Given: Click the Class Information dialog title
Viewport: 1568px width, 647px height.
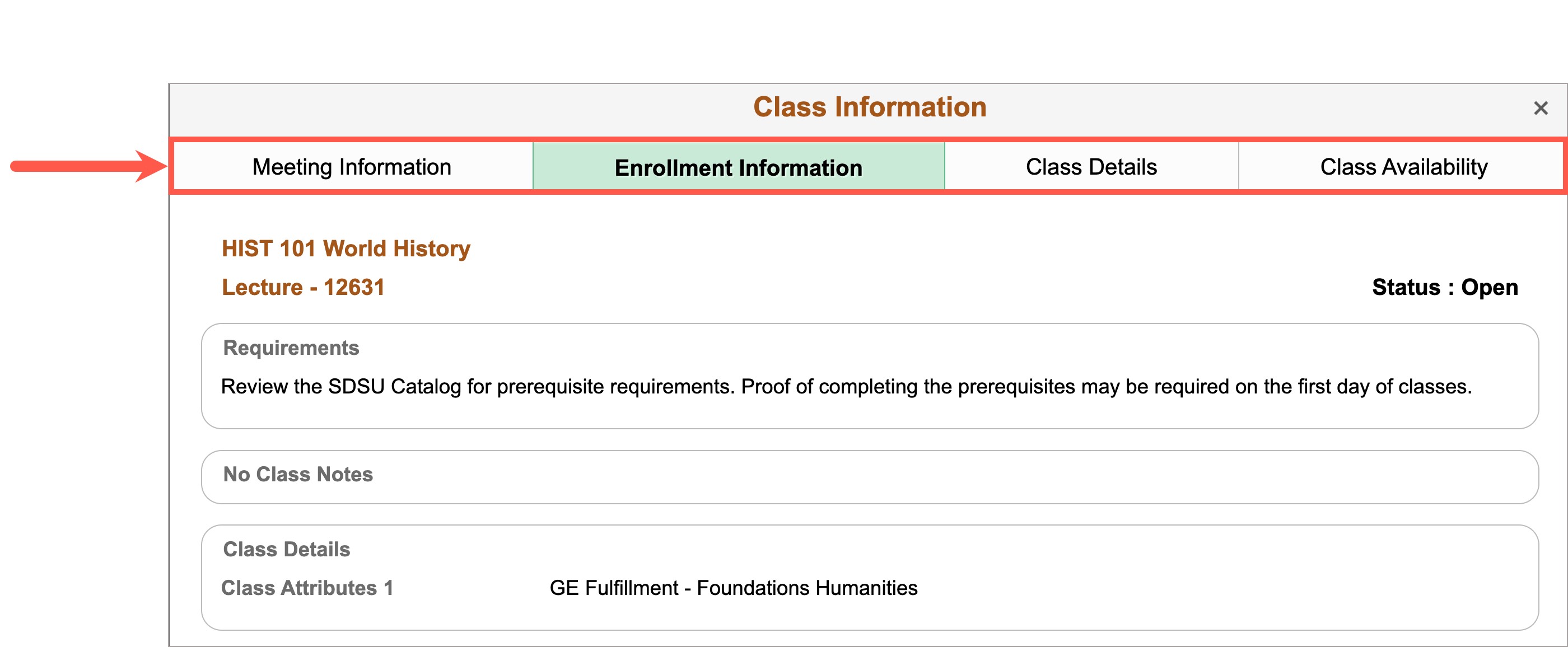Looking at the screenshot, I should coord(870,107).
